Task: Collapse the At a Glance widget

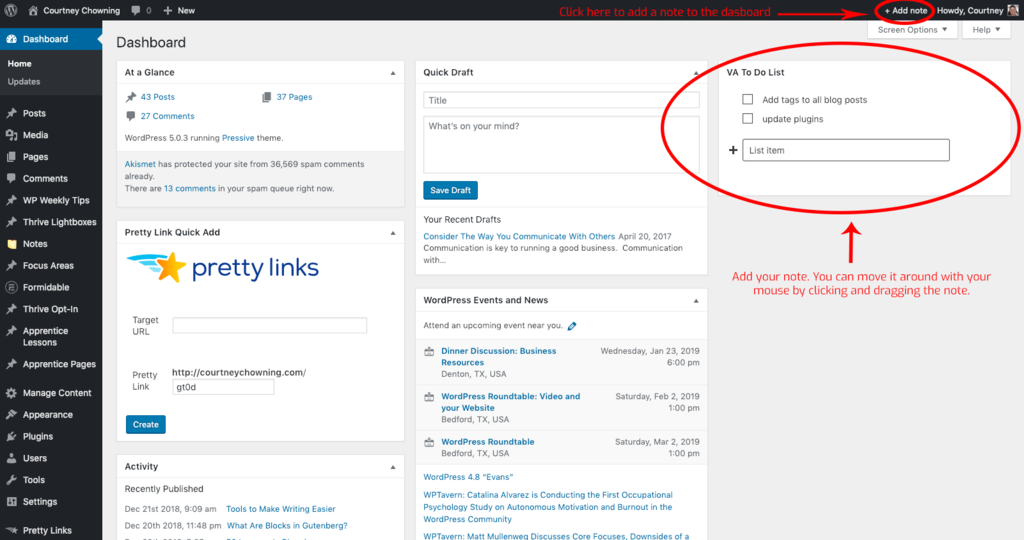Action: click(393, 73)
